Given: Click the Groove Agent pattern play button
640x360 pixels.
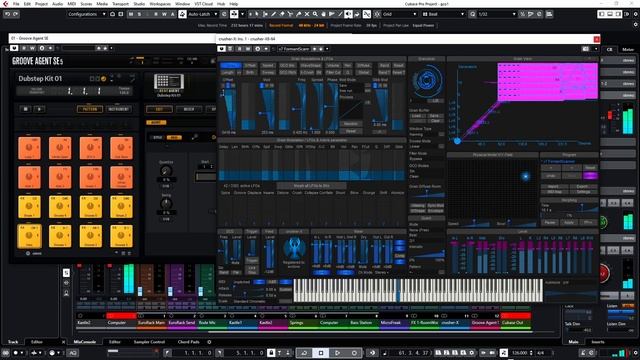Looking at the screenshot, I should click(x=39, y=109).
